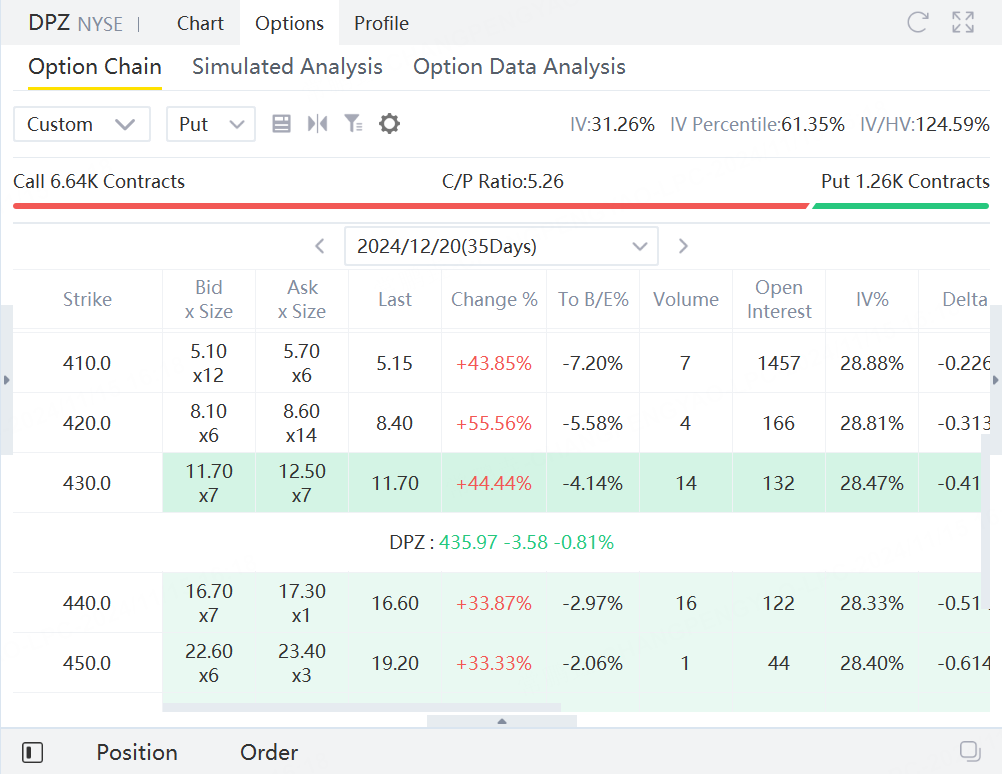This screenshot has height=774, width=1002.
Task: Click the refresh icon in the header
Action: pos(916,23)
